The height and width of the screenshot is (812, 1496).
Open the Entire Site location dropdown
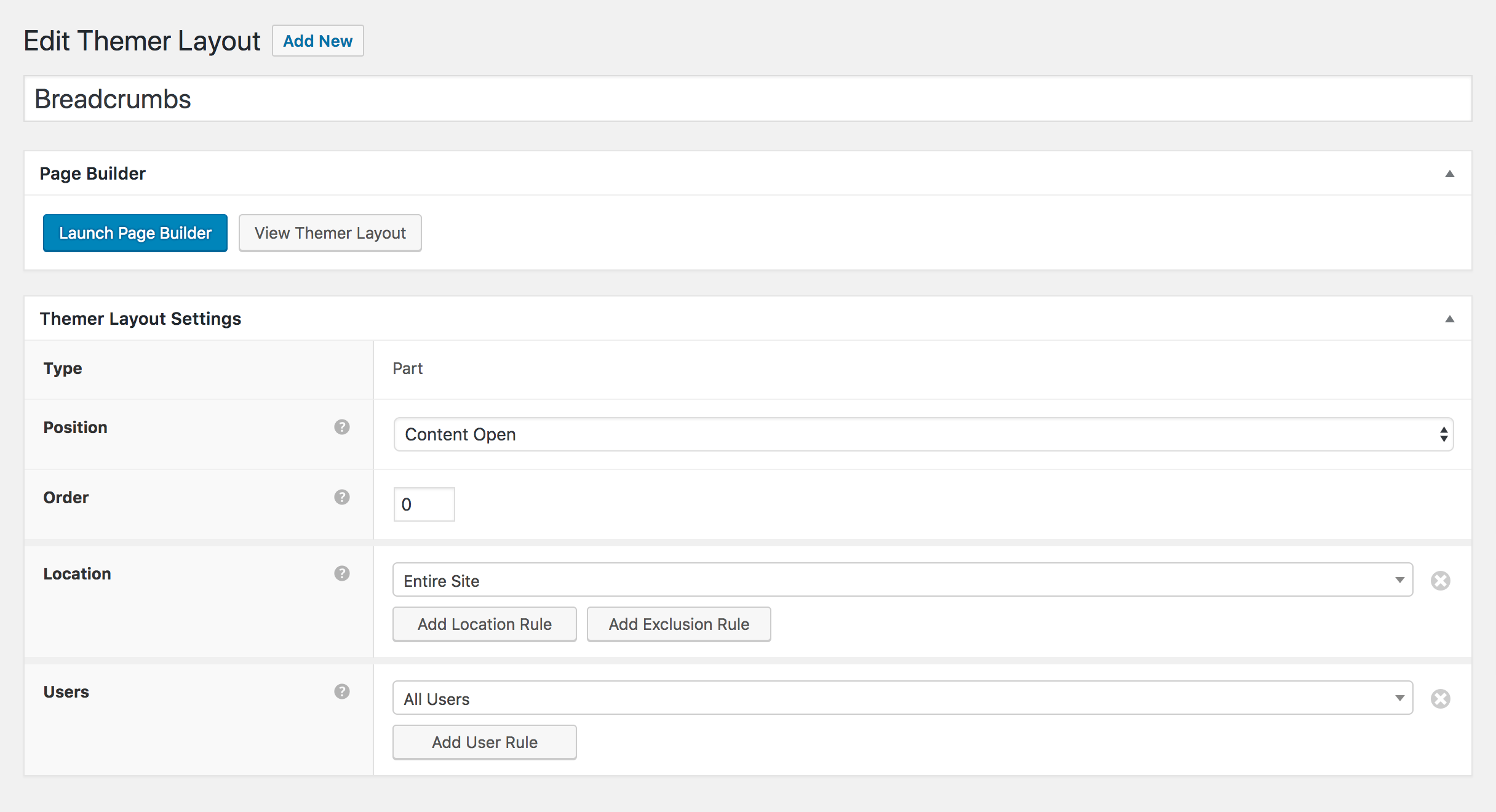902,580
